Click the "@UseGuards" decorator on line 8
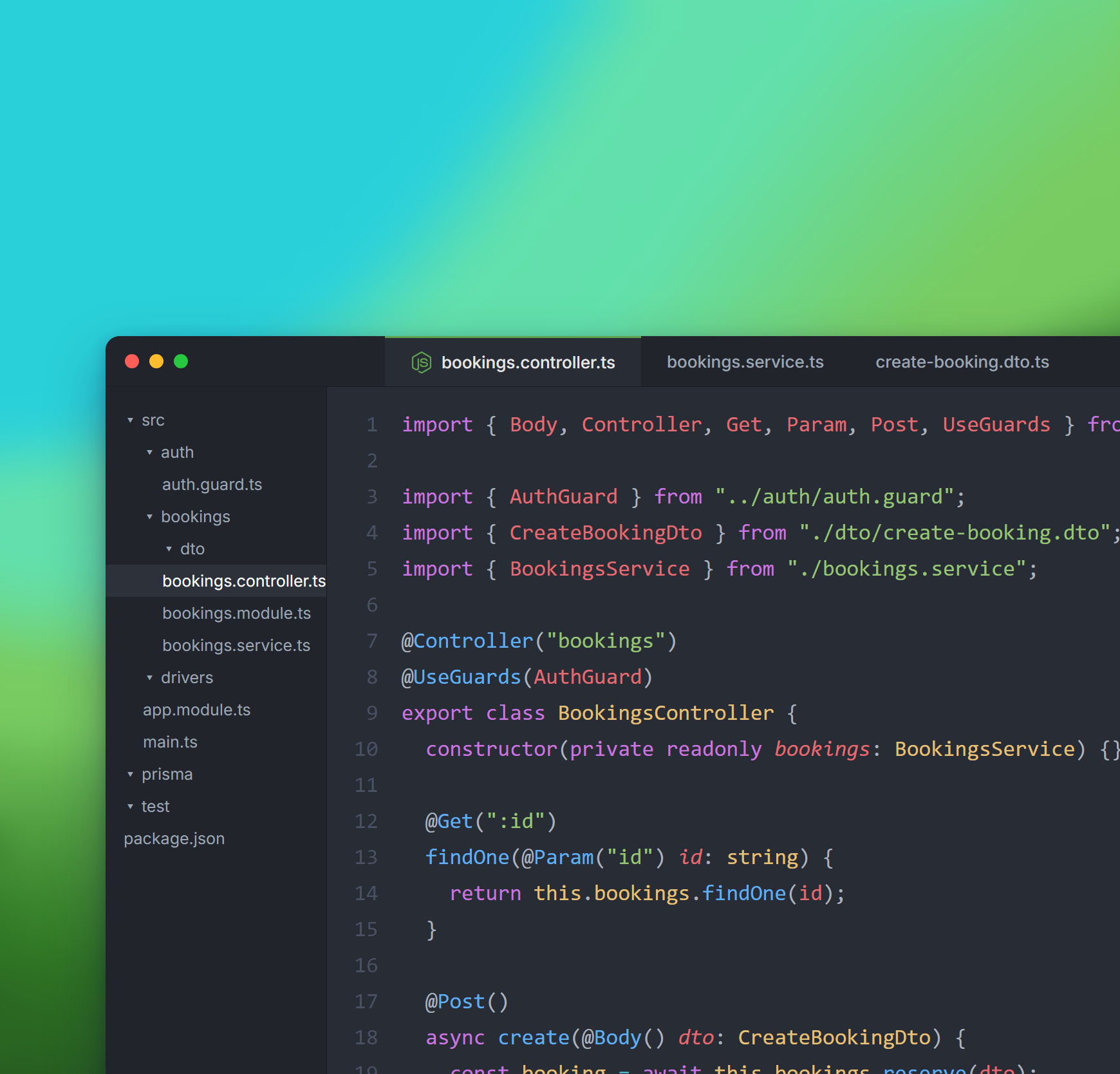1120x1074 pixels. coord(461,677)
